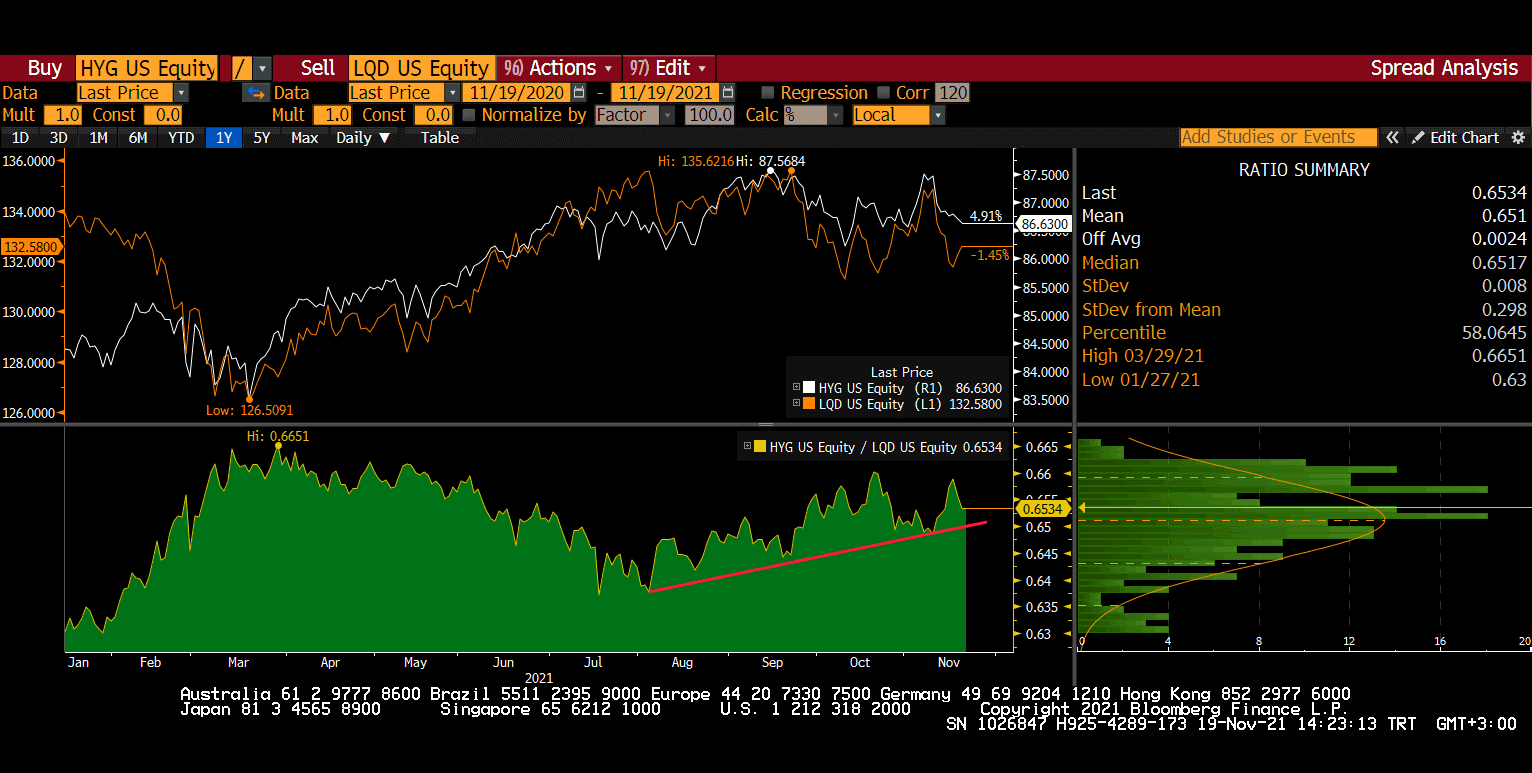Click the orange LQD US Equity legend swatch
This screenshot has width=1532, height=773.
pos(808,404)
